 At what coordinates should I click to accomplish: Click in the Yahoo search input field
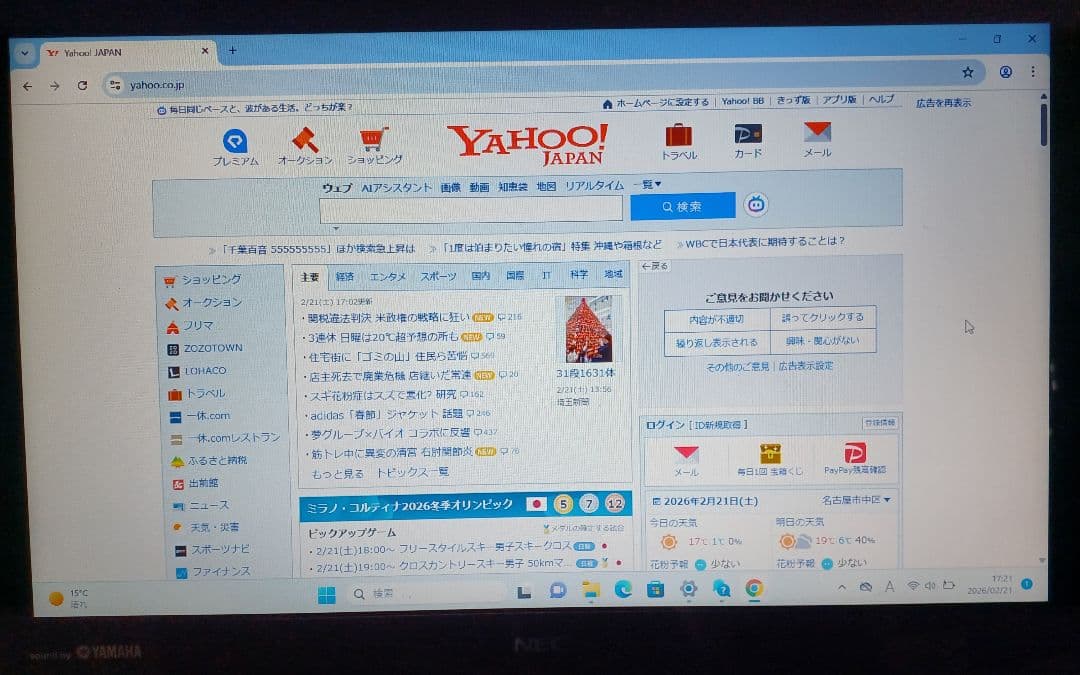471,208
